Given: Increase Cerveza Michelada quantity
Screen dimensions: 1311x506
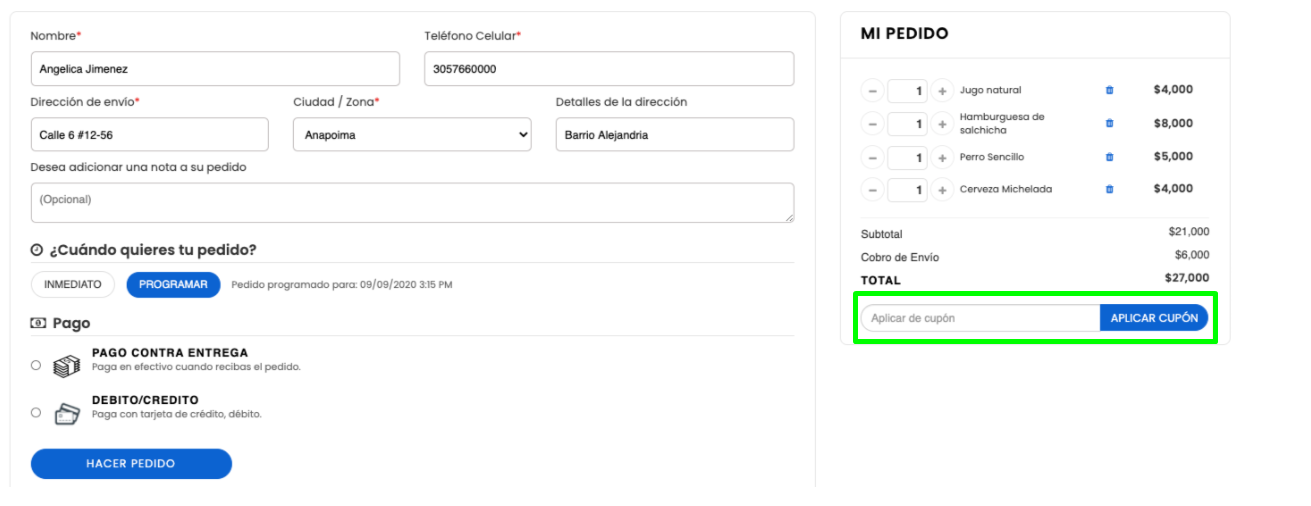Looking at the screenshot, I should coord(942,190).
